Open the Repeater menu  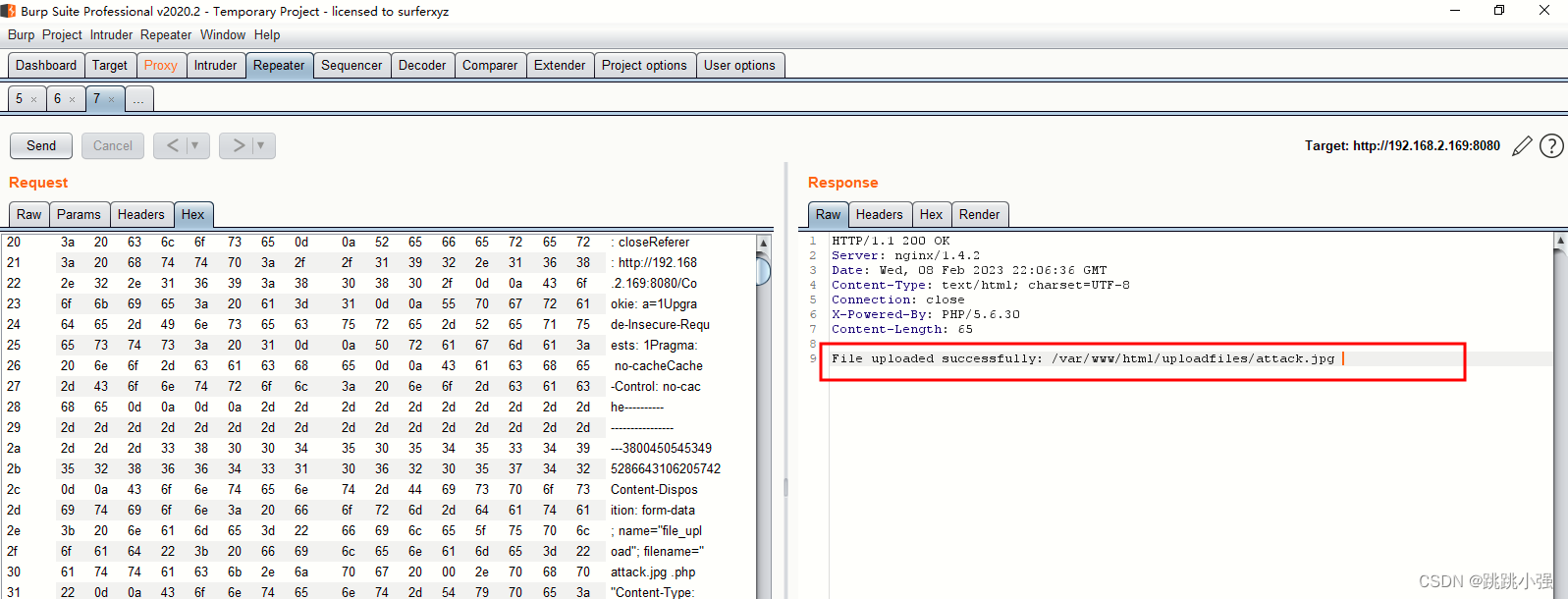(x=166, y=34)
